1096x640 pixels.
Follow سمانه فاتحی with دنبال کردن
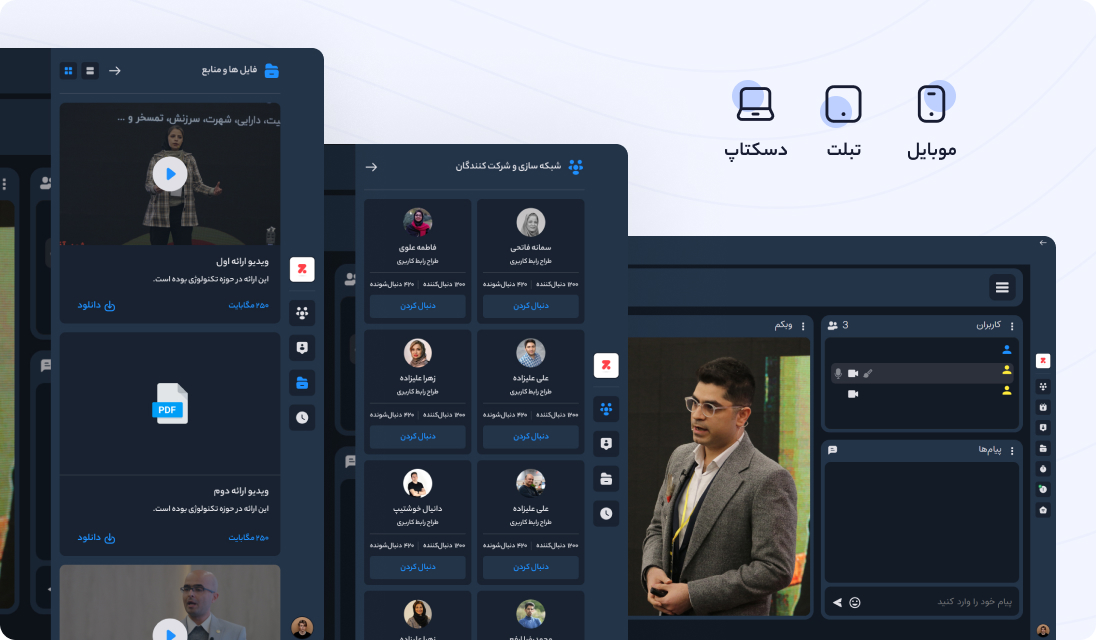[531, 306]
